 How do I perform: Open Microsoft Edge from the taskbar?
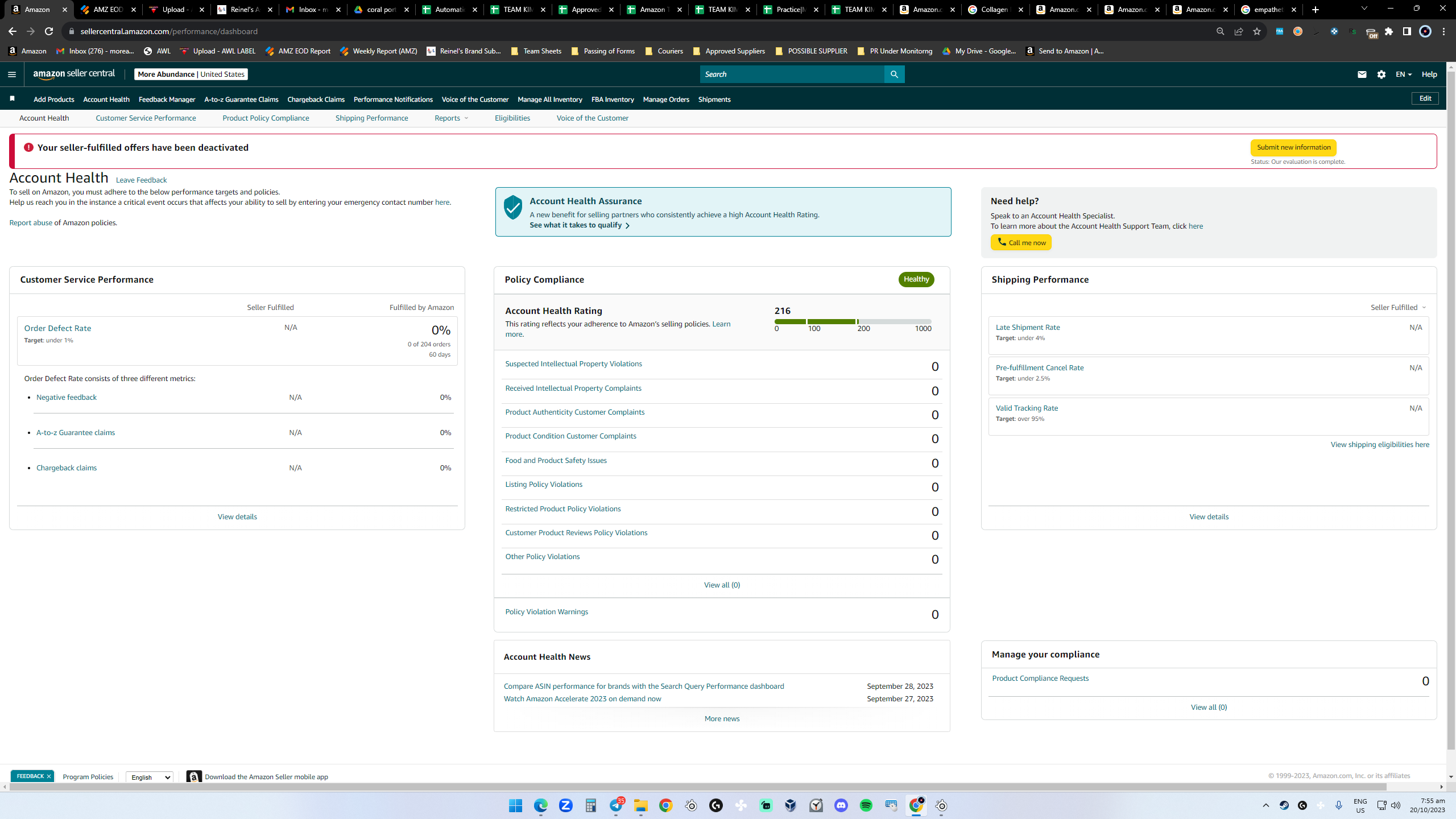click(x=541, y=805)
